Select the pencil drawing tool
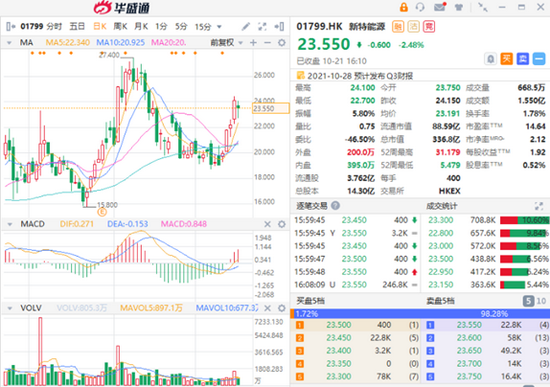550x387 pixels. 246,26
